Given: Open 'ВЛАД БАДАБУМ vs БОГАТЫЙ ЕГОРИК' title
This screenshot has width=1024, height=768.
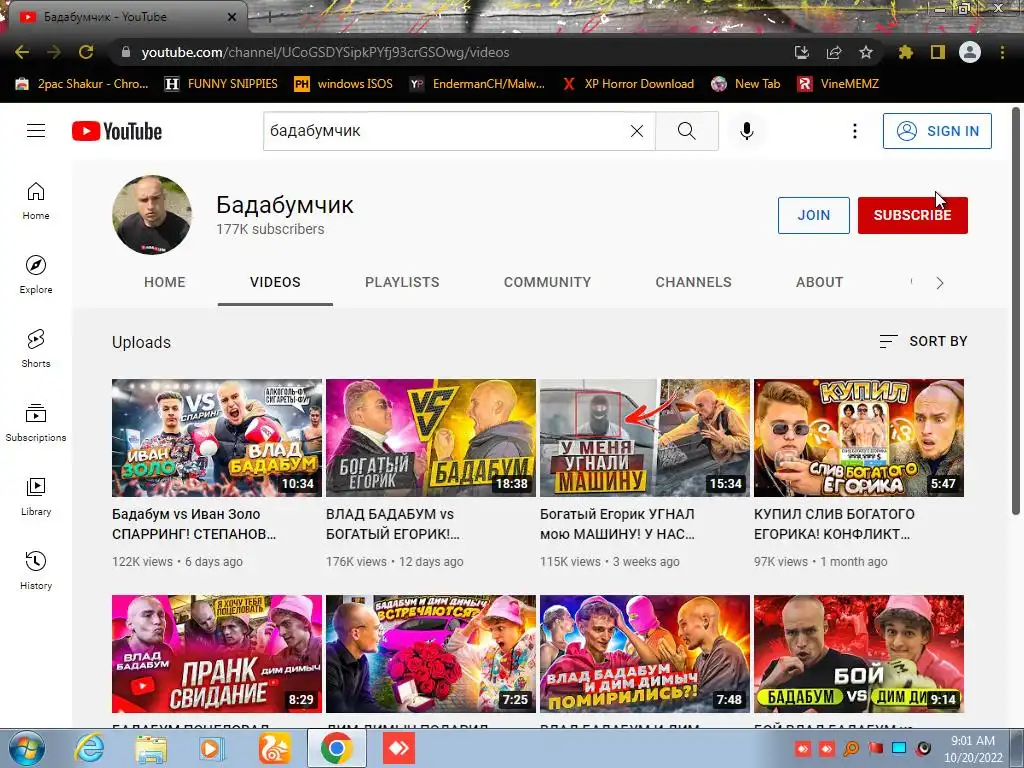Looking at the screenshot, I should [x=393, y=524].
